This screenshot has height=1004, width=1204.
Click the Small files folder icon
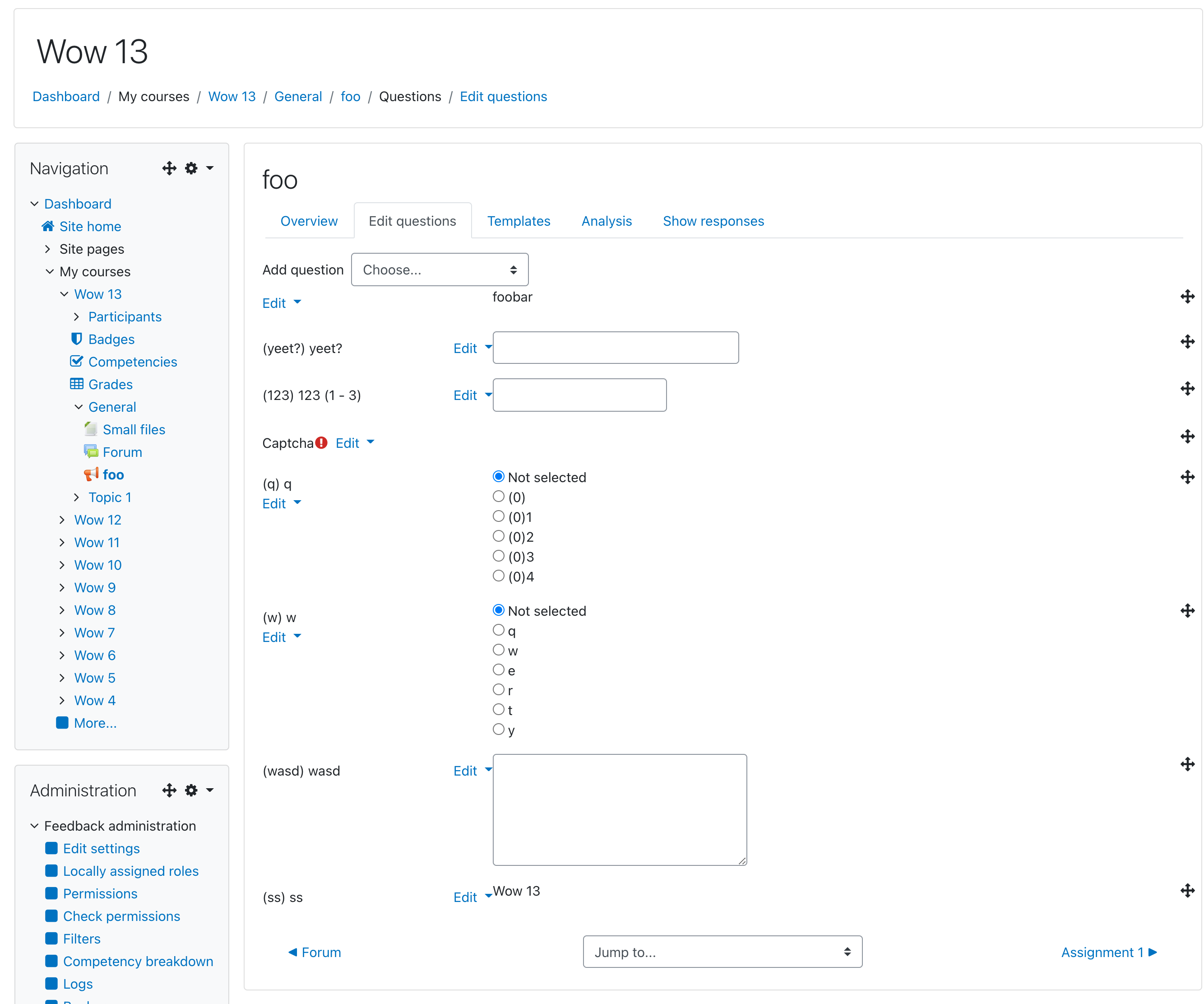coord(91,429)
